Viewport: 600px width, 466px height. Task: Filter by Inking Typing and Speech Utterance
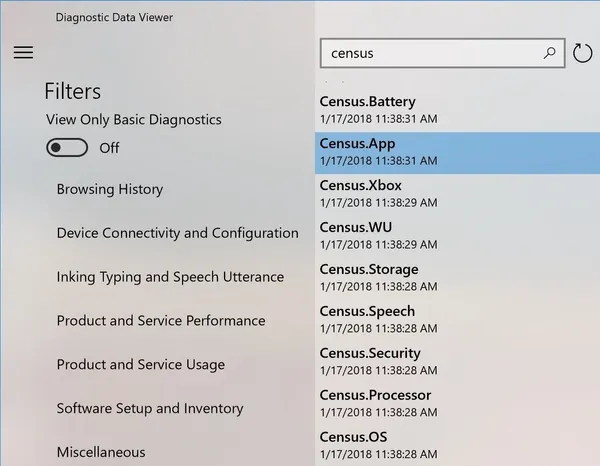(170, 277)
